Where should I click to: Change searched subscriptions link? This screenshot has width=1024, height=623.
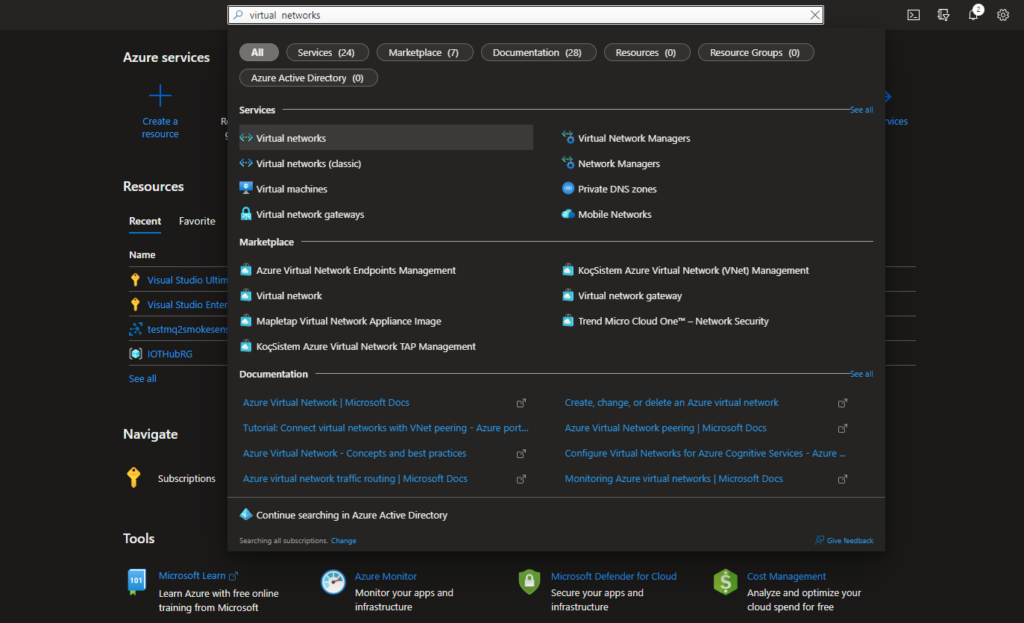pyautogui.click(x=344, y=541)
